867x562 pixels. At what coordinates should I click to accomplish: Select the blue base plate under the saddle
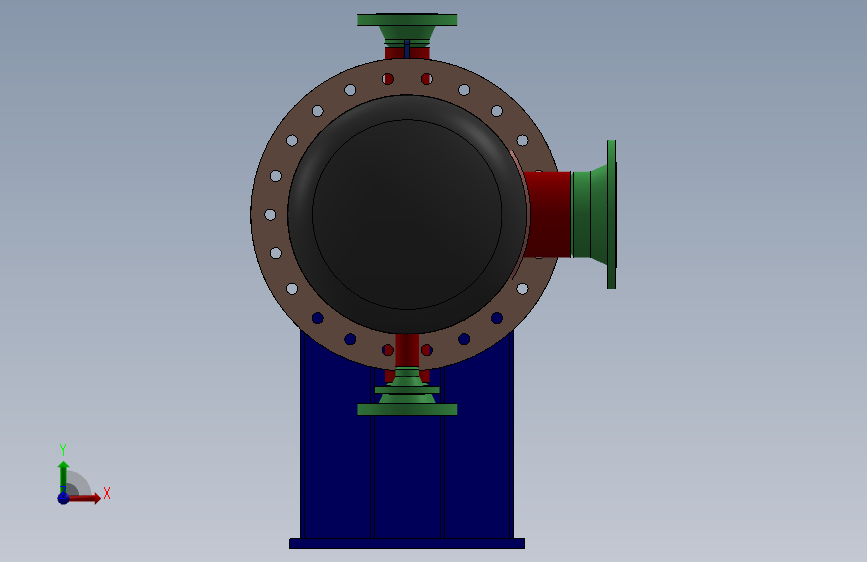[407, 544]
